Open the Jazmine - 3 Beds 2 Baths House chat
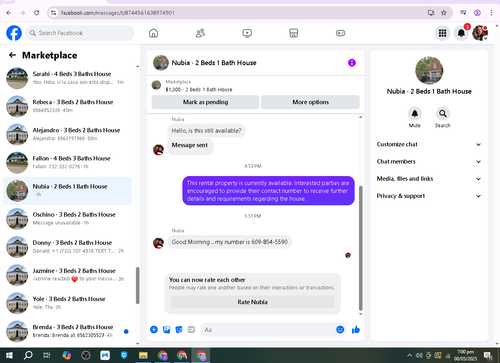 (68, 275)
